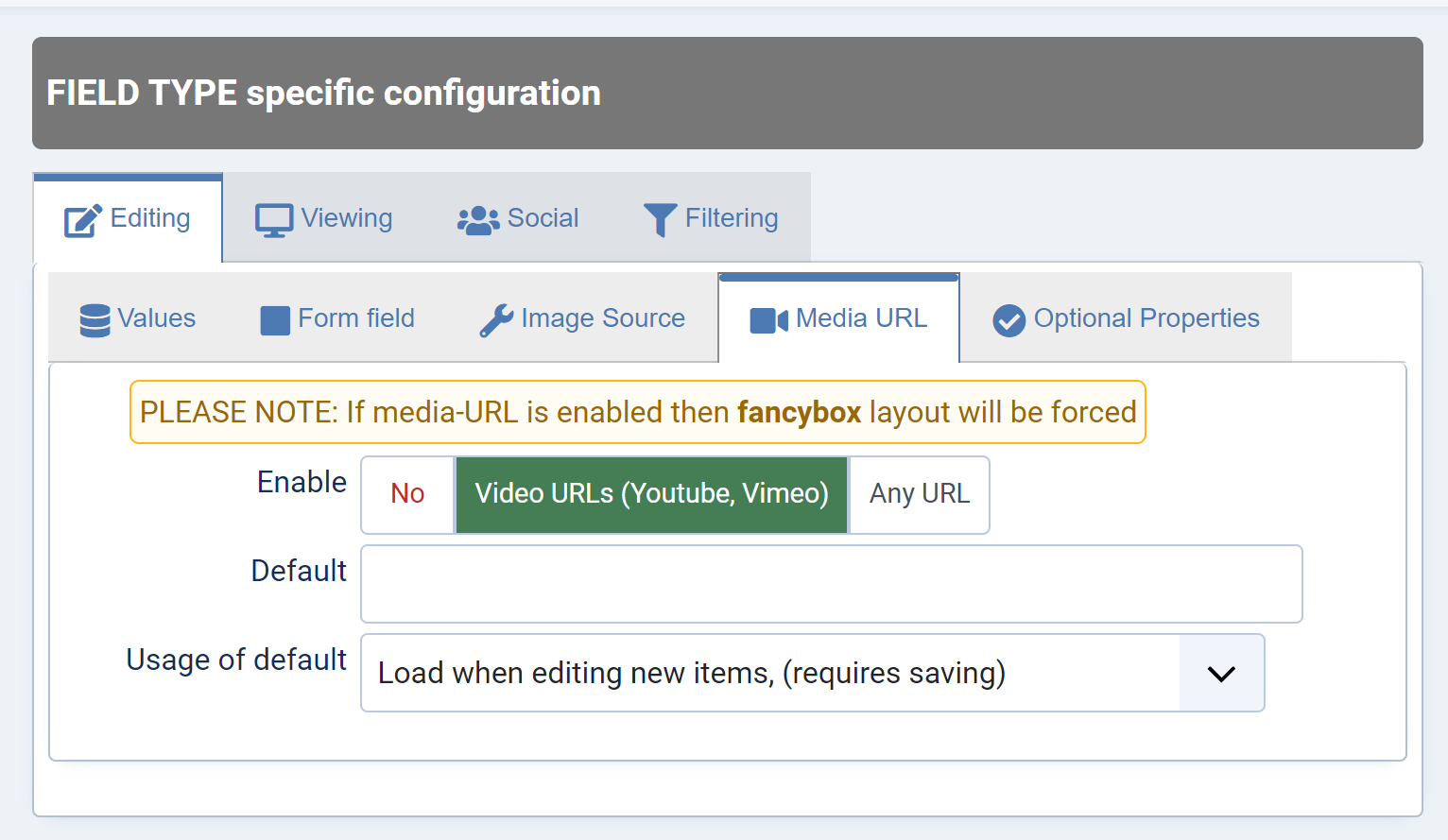Click the Form field square icon
Image resolution: width=1448 pixels, height=840 pixels.
tap(275, 320)
